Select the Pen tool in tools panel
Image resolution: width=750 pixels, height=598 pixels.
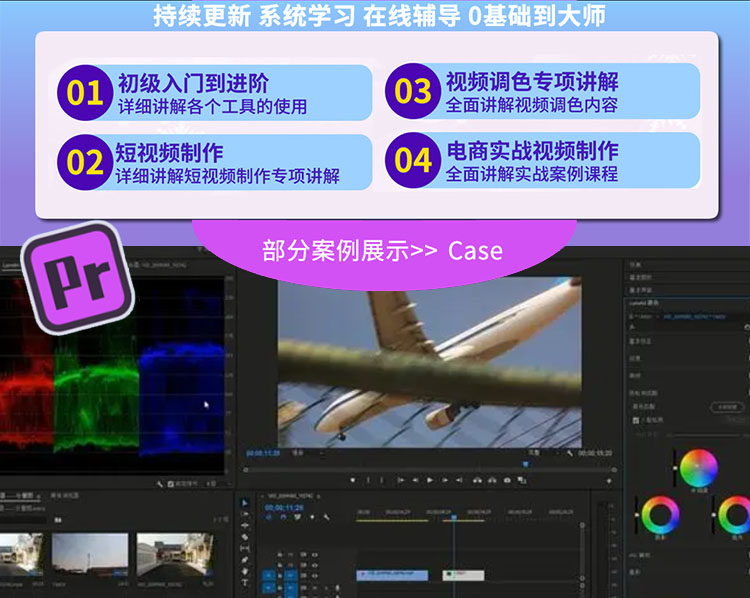click(x=244, y=560)
